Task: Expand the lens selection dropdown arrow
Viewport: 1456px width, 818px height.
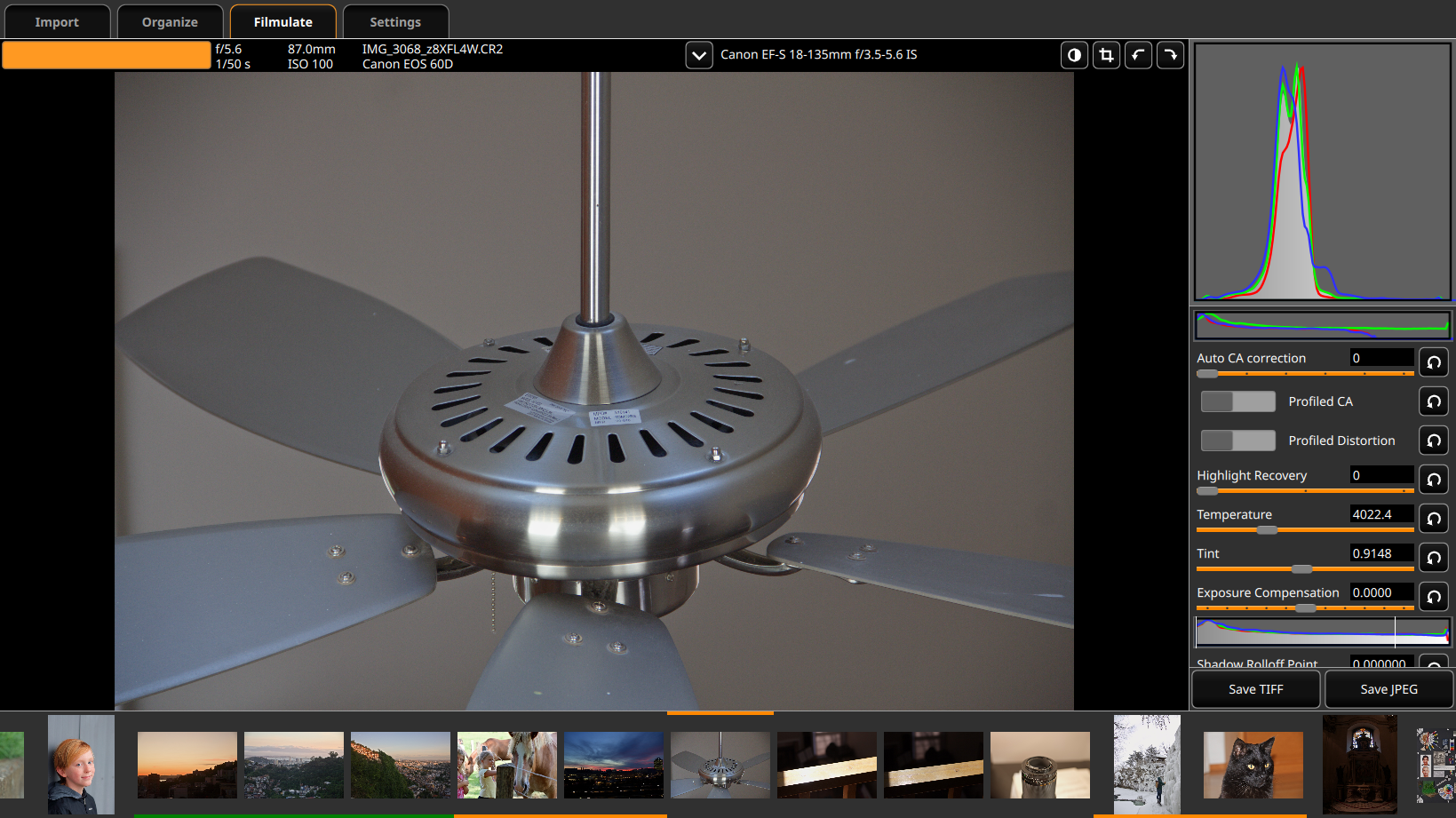Action: coord(699,55)
